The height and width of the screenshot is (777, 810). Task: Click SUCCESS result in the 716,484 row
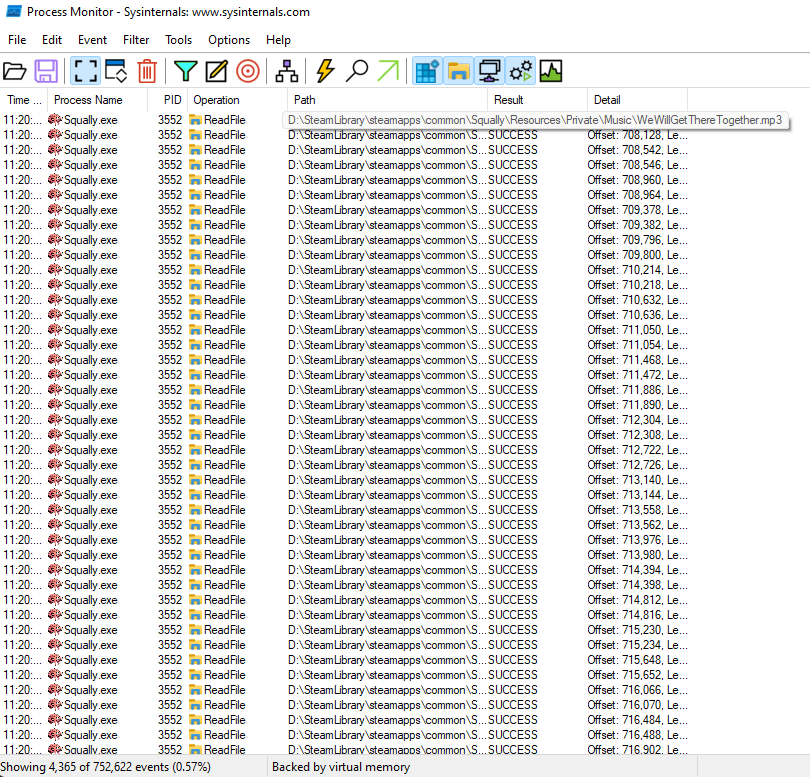[512, 720]
